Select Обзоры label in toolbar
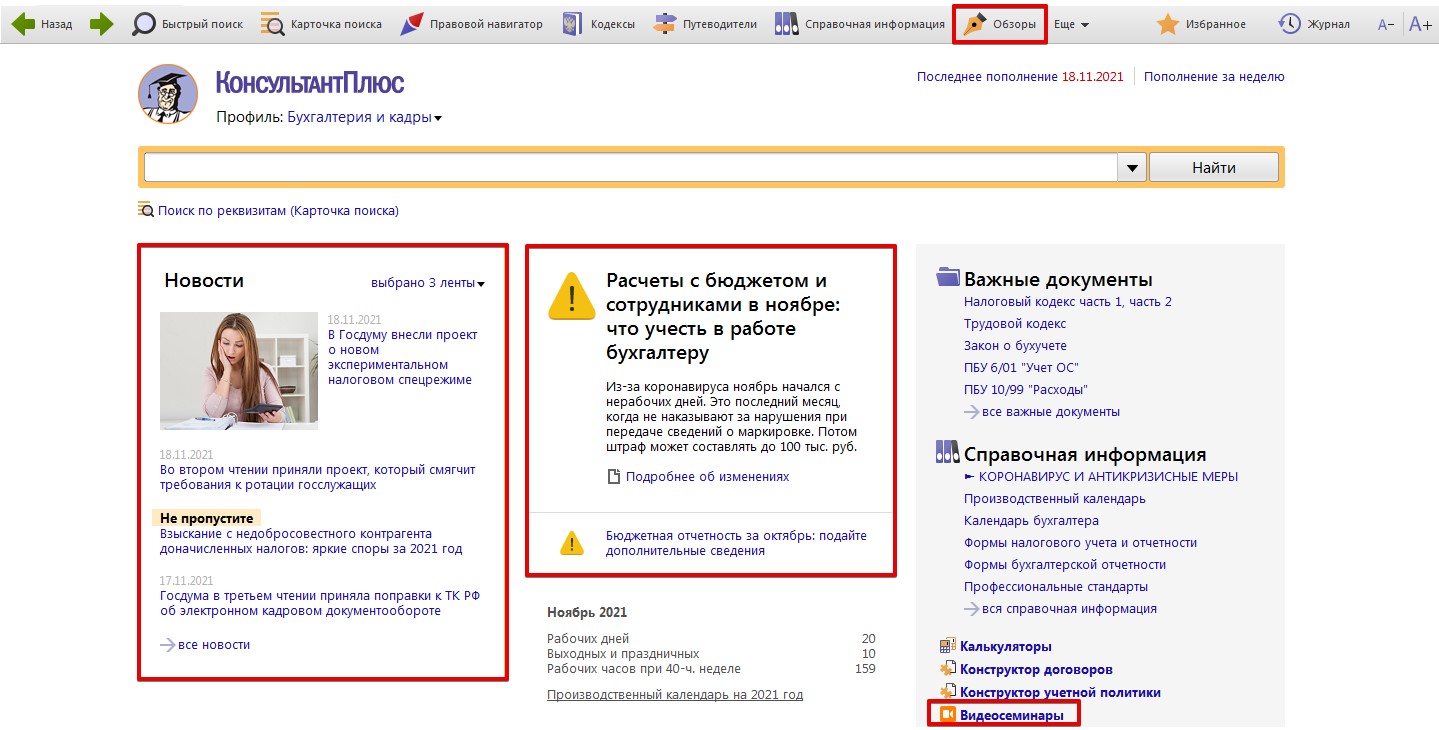The height and width of the screenshot is (730, 1439). 1014,24
